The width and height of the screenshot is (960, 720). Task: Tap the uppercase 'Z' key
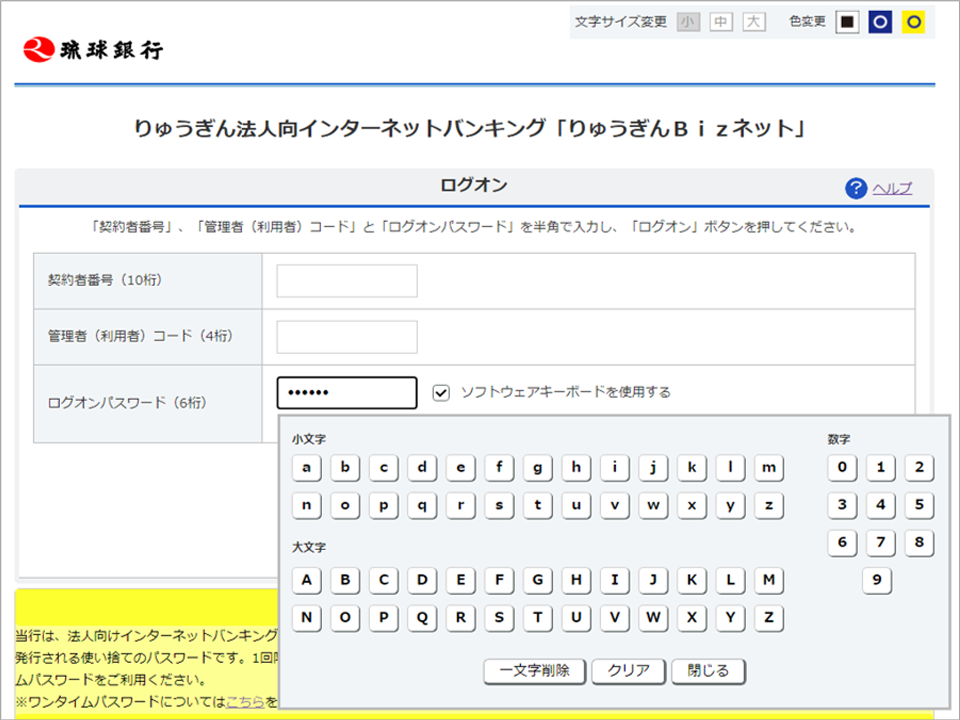point(769,618)
